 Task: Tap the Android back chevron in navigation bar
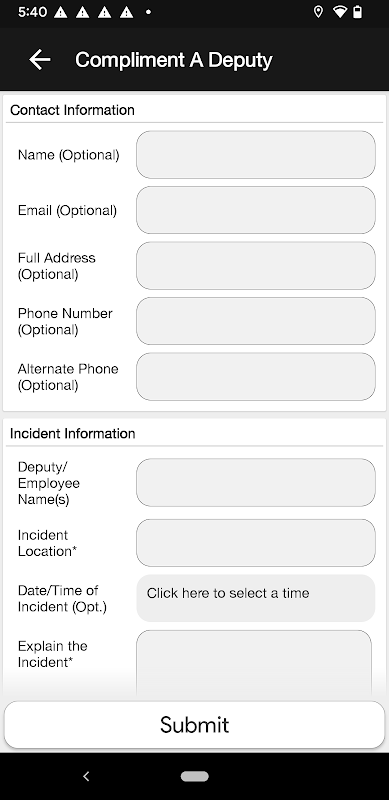point(86,777)
